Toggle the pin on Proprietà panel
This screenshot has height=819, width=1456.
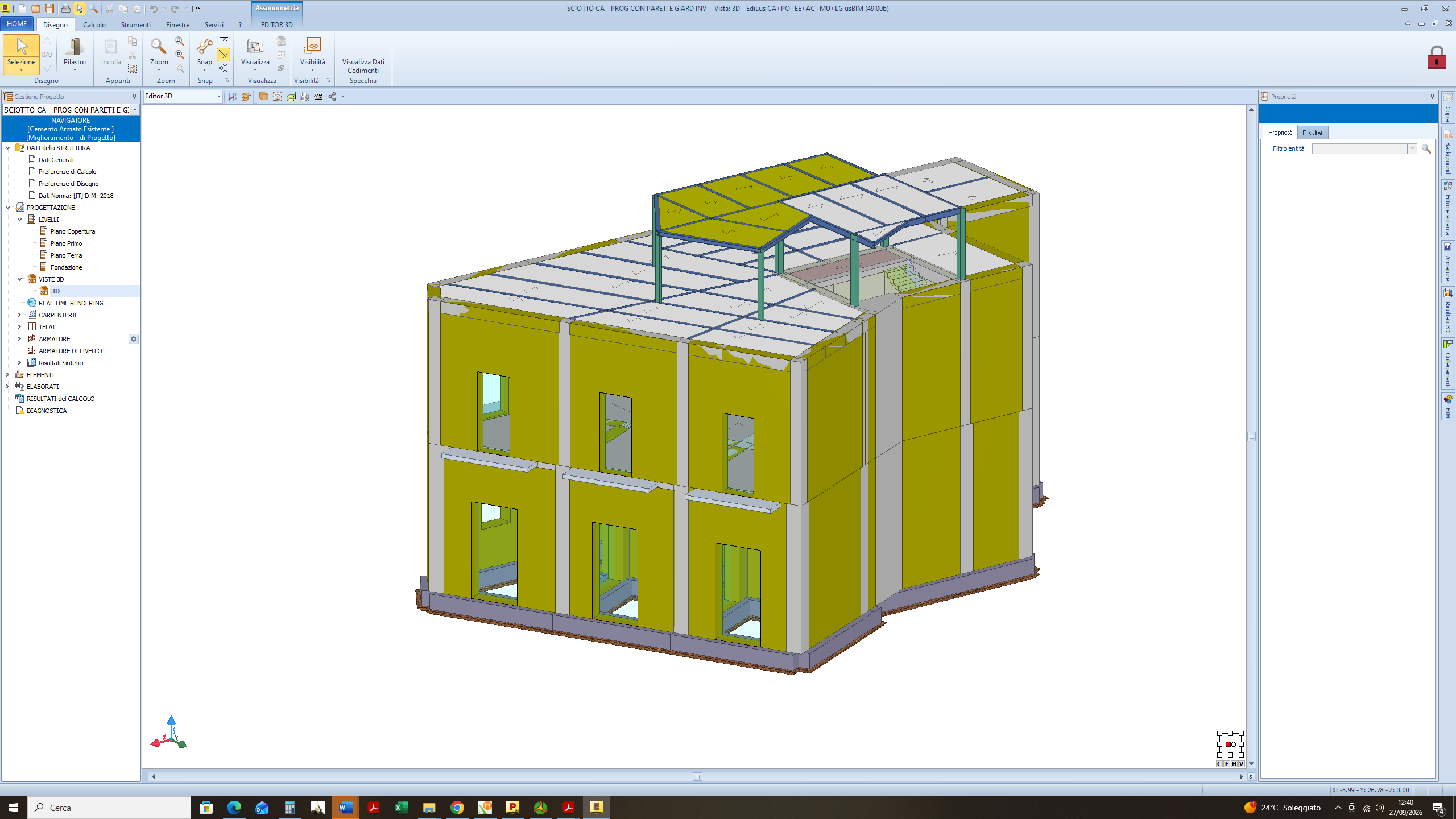pos(1432,97)
